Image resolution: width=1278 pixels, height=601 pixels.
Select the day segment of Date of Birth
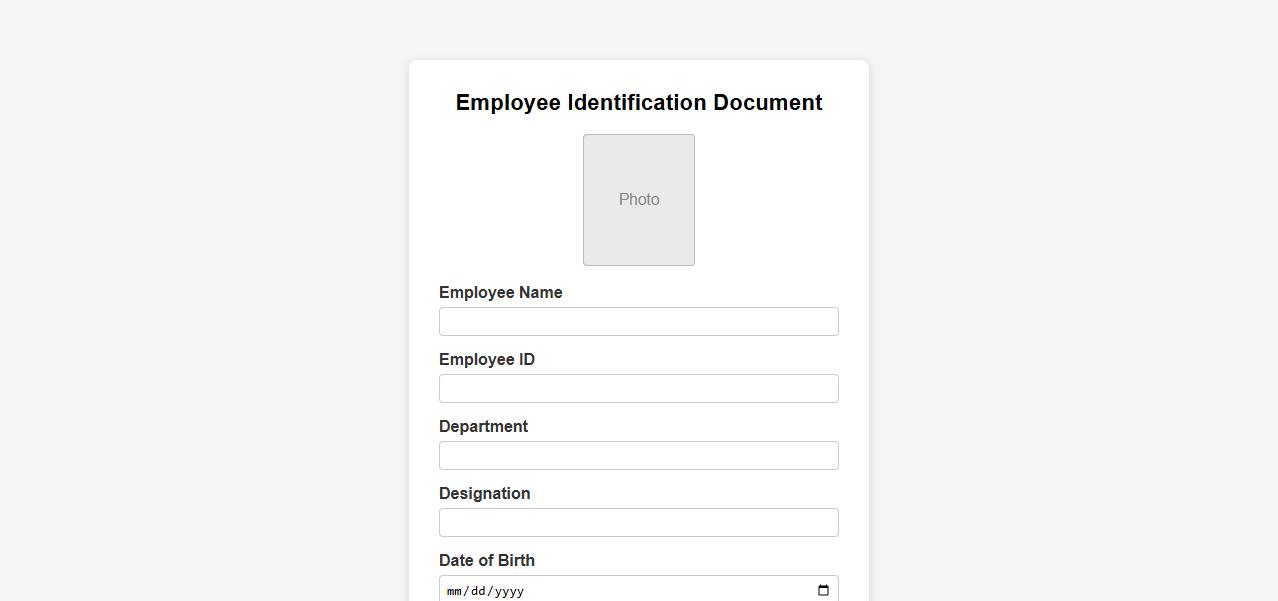pos(478,591)
